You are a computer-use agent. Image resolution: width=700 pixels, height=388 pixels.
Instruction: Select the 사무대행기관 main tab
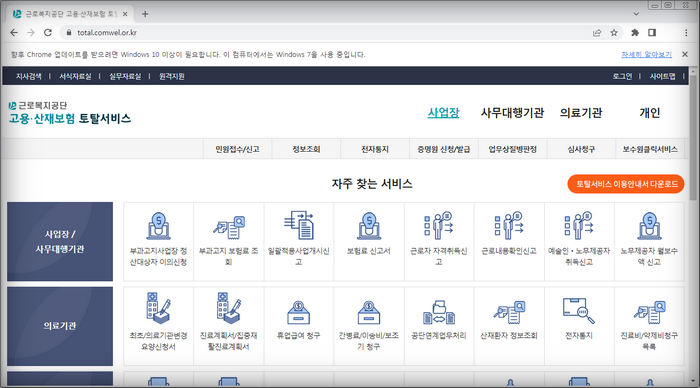pos(512,113)
